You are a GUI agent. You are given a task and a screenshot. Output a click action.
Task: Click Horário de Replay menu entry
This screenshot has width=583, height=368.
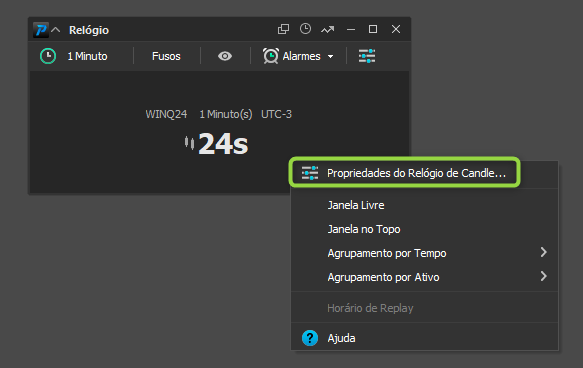coord(424,308)
